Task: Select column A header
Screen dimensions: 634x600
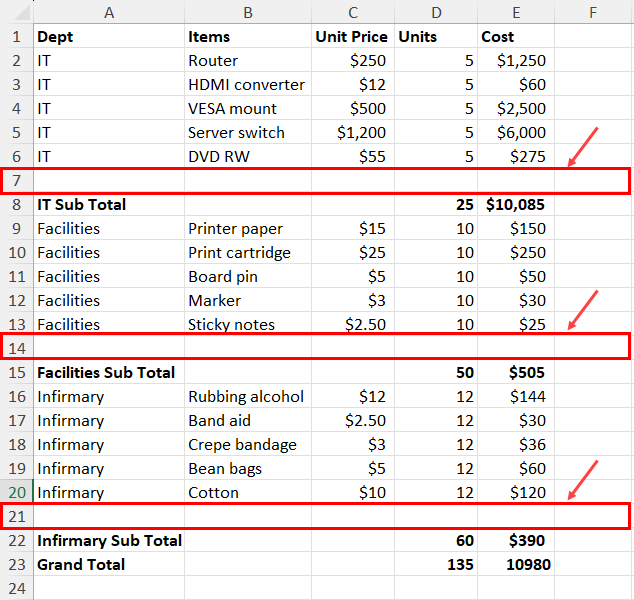Action: pyautogui.click(x=109, y=13)
